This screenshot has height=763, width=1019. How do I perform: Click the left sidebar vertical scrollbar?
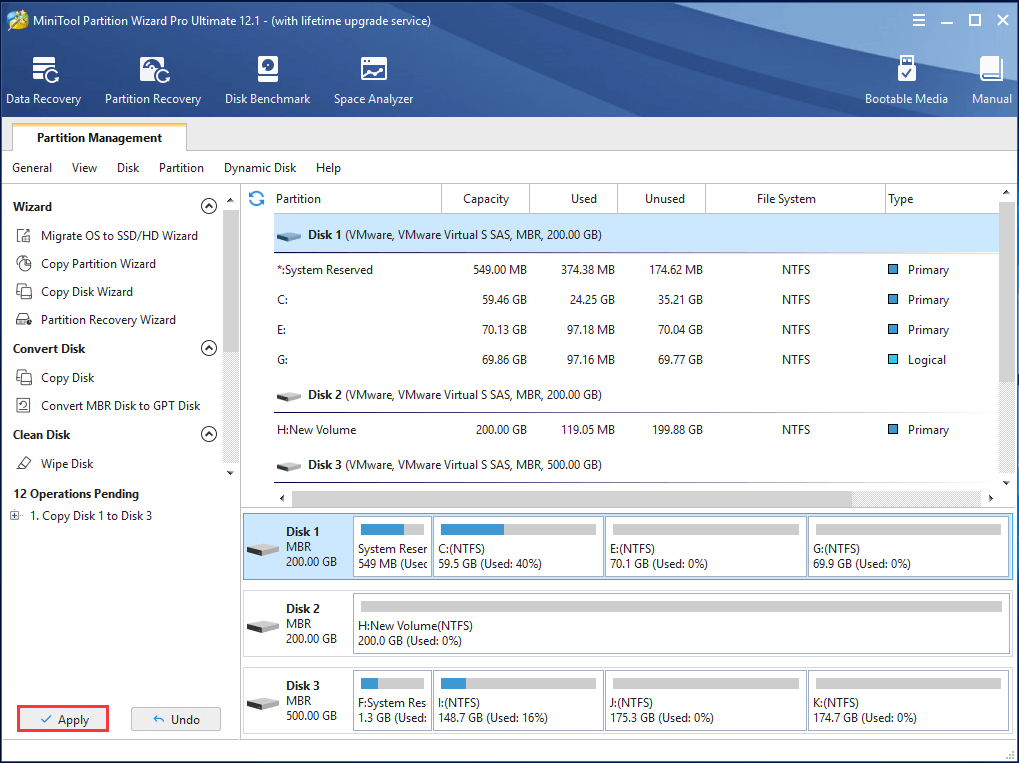tap(230, 281)
